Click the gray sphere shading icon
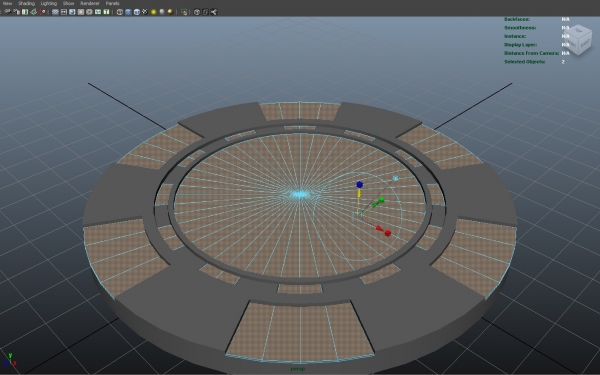Screen dimensions: 600x375 [162, 12]
